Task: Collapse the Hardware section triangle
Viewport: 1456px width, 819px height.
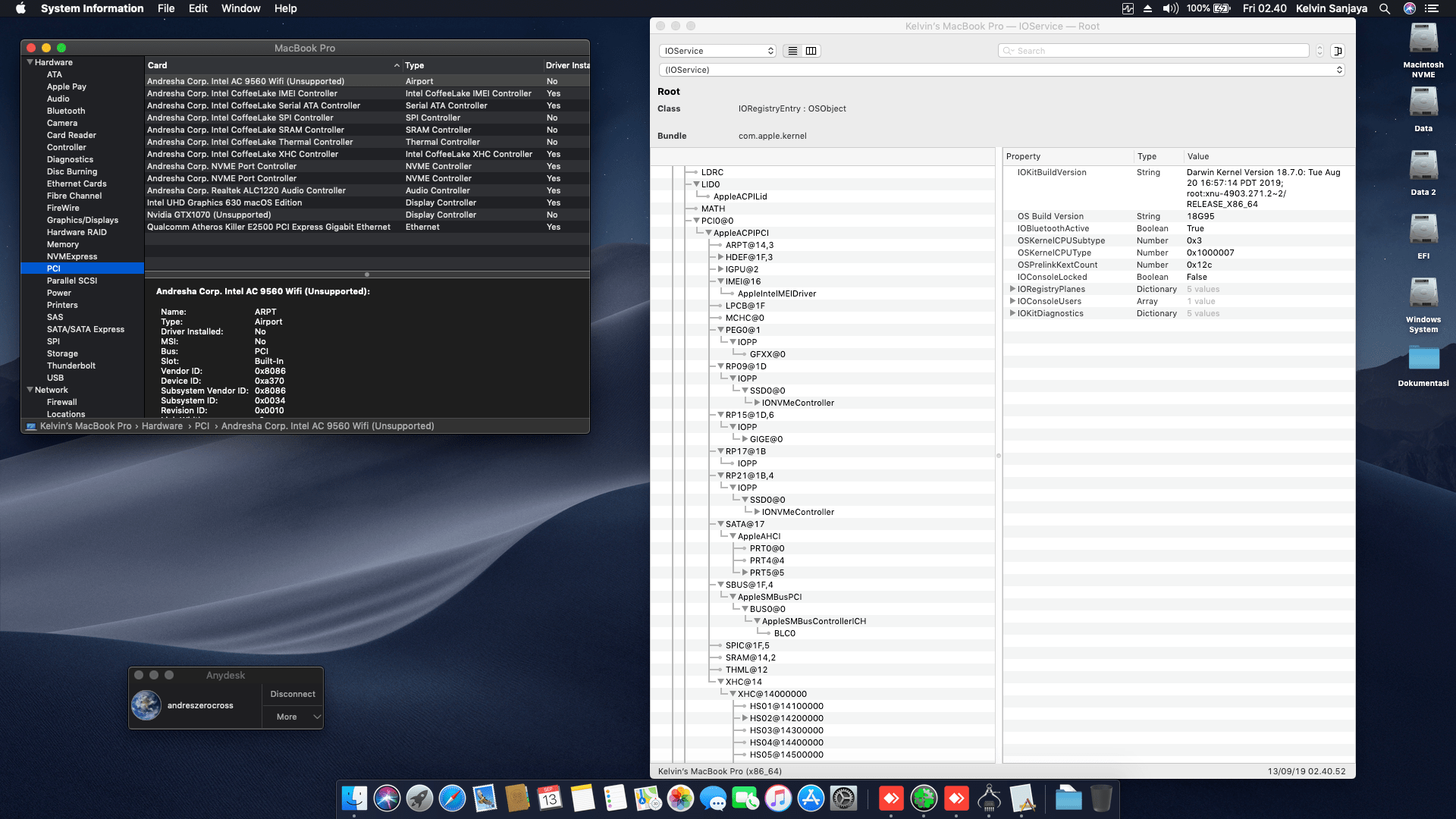Action: 30,62
